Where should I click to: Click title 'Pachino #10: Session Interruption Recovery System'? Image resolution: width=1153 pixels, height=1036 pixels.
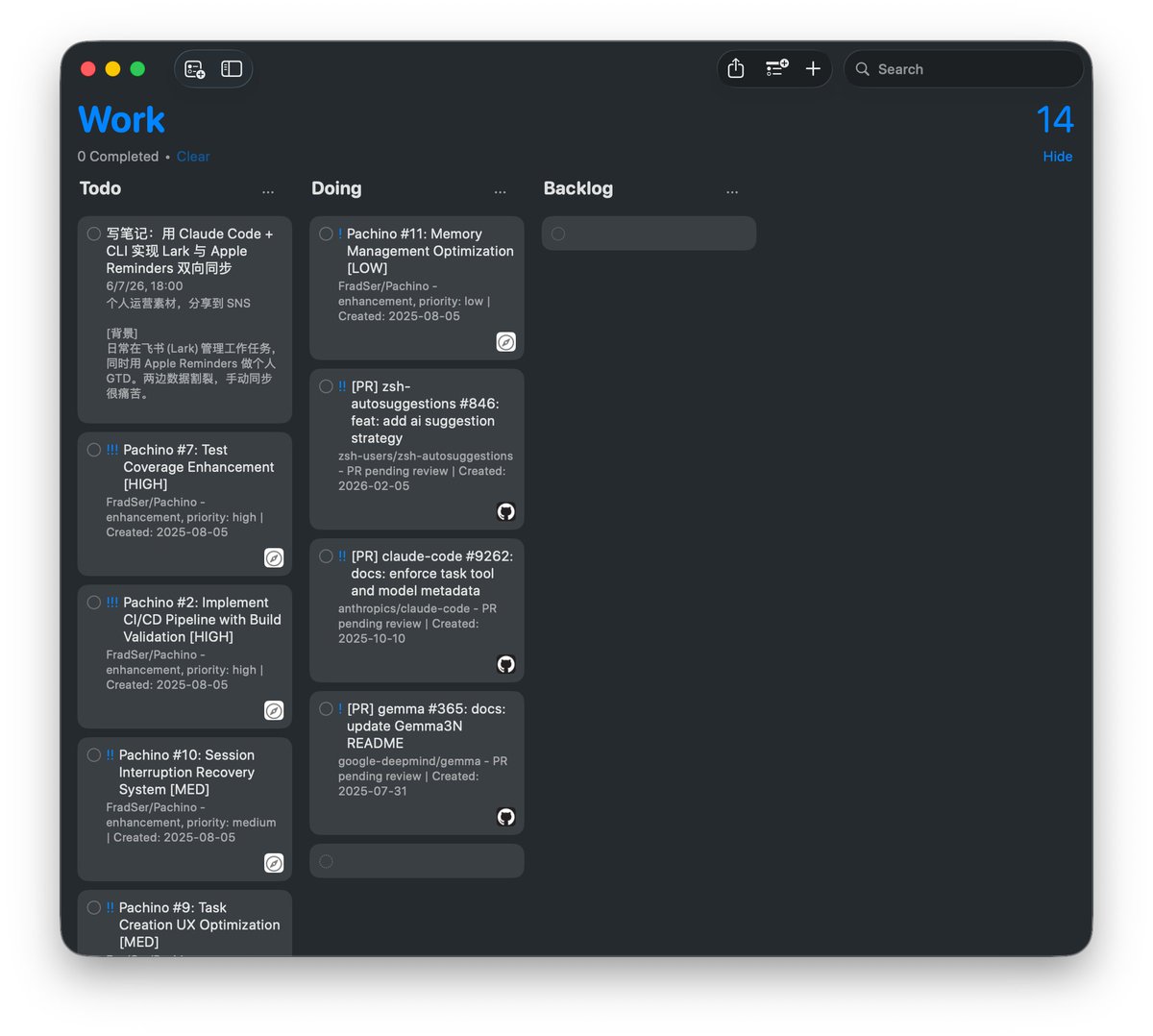pyautogui.click(x=186, y=773)
